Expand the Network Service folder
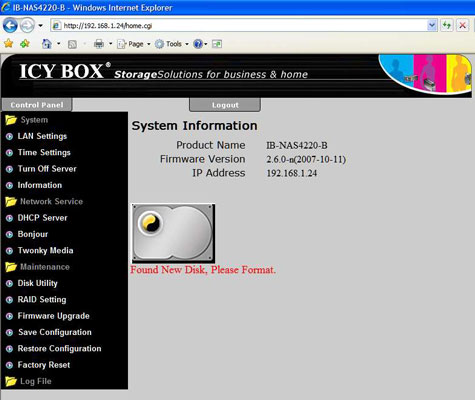 click(x=51, y=201)
